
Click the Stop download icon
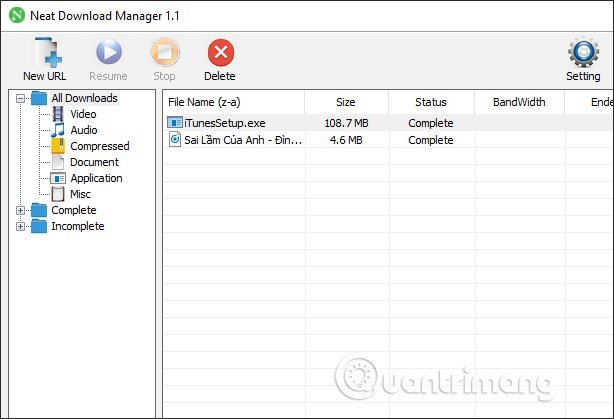tap(164, 54)
